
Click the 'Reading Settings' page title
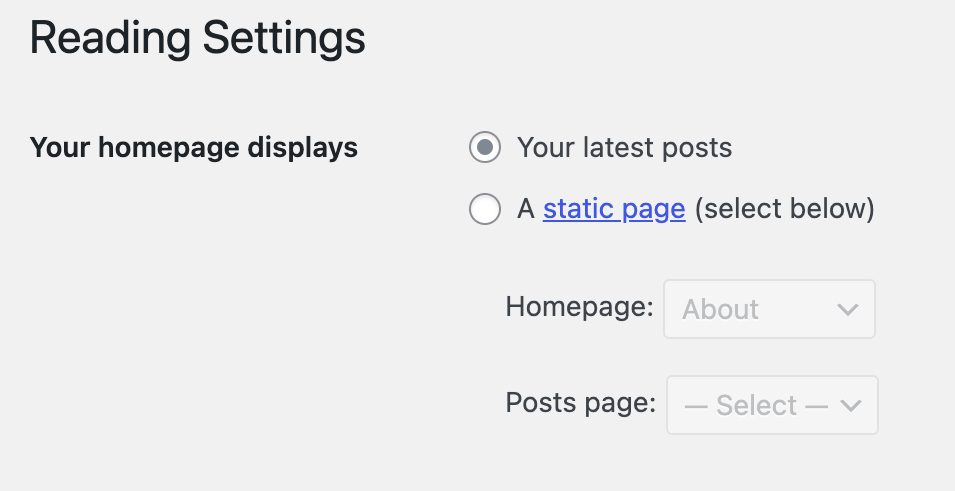(198, 39)
